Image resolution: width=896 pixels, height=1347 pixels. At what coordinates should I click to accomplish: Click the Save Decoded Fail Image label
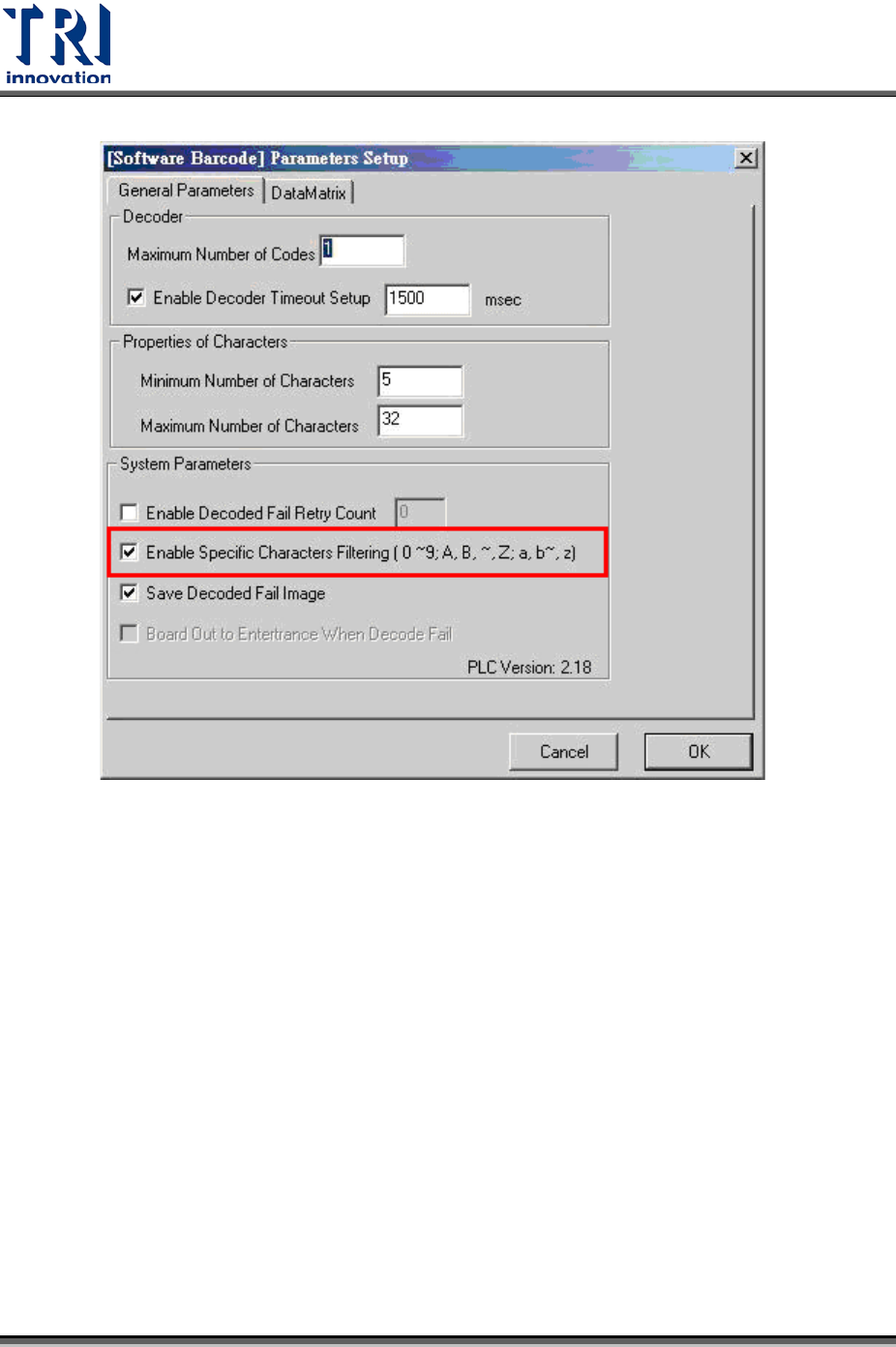[235, 593]
